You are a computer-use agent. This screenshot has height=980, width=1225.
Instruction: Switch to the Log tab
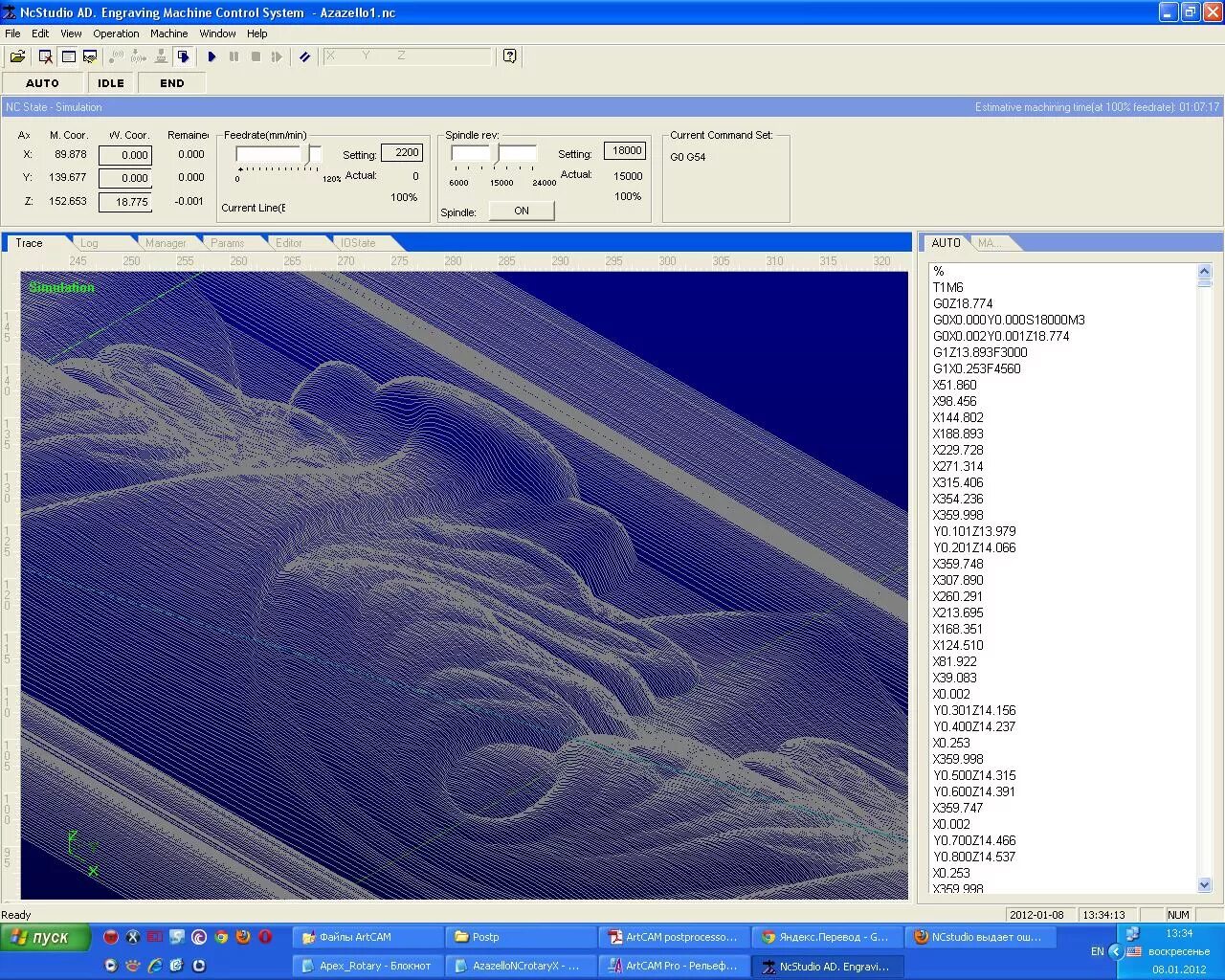point(90,243)
